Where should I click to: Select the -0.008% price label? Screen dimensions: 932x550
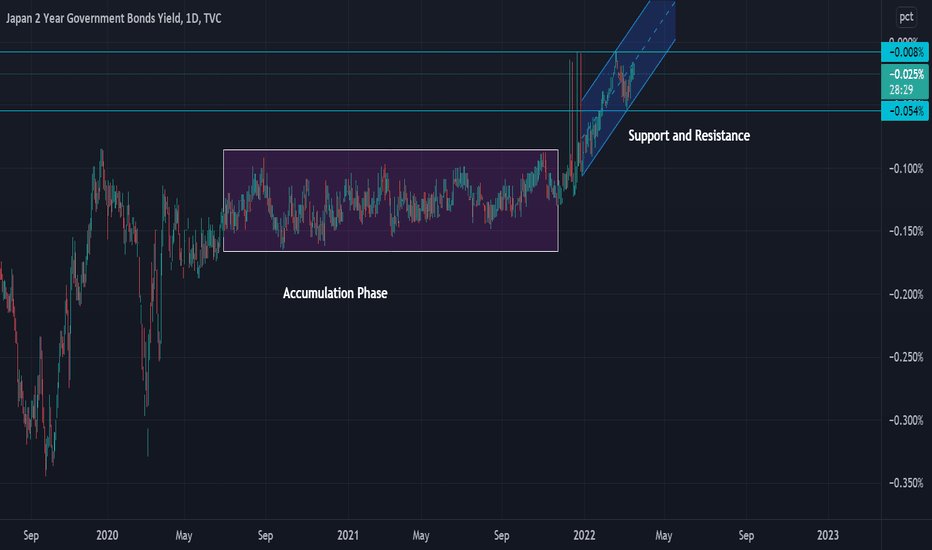(905, 52)
